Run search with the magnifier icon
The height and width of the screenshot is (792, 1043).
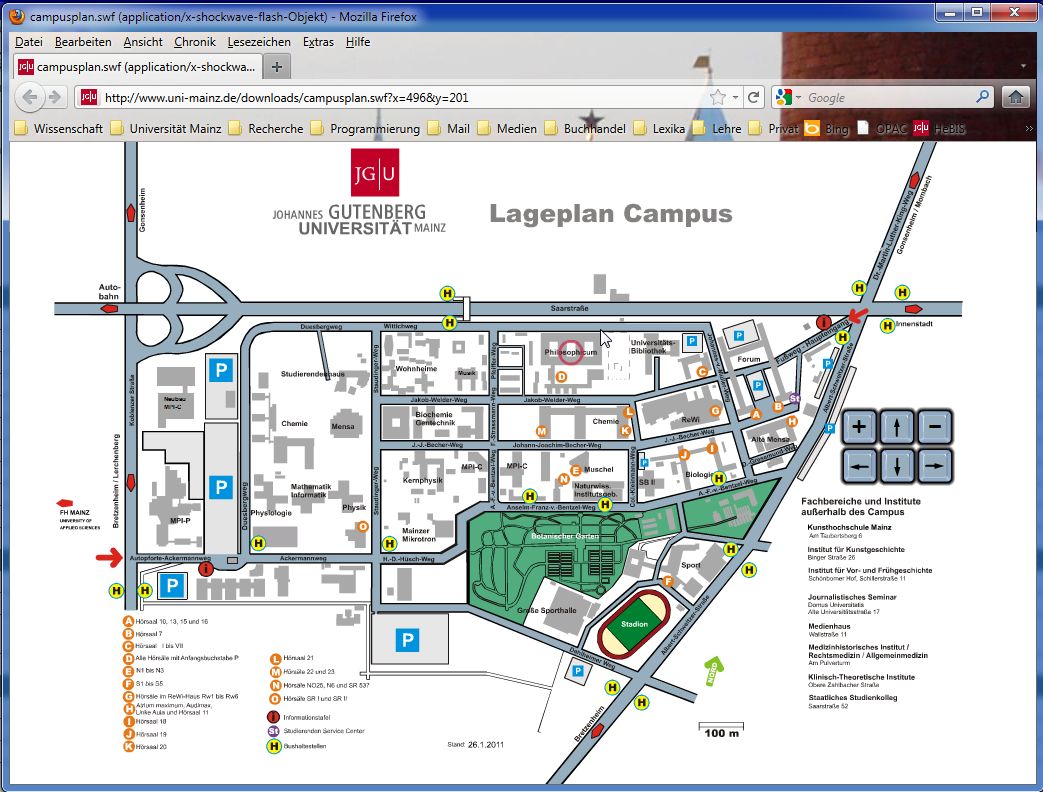[x=982, y=97]
